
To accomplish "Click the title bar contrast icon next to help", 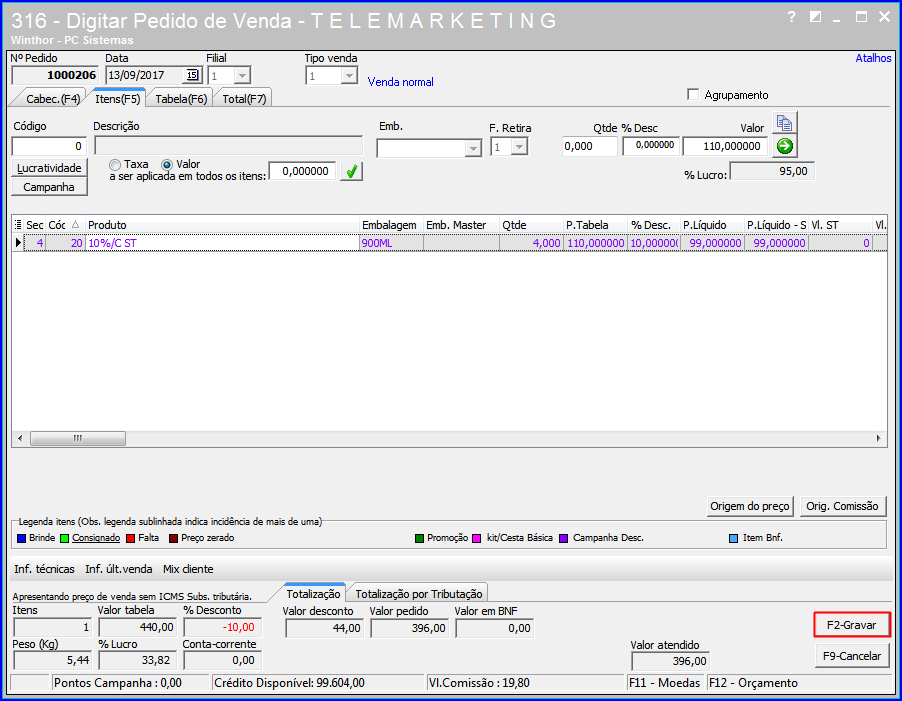I will pos(815,17).
